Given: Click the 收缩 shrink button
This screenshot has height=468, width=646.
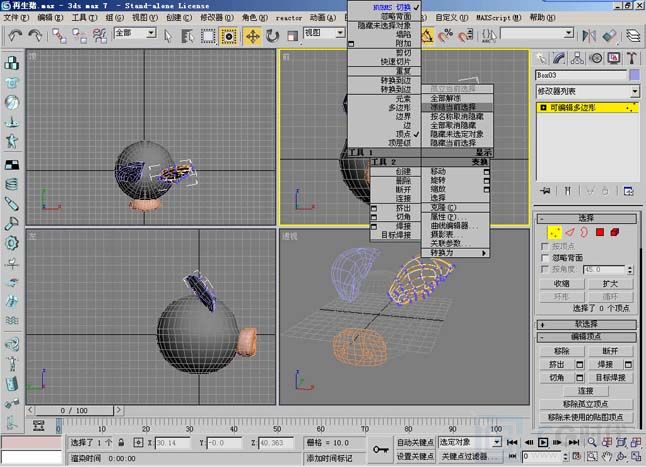Looking at the screenshot, I should pyautogui.click(x=562, y=284).
